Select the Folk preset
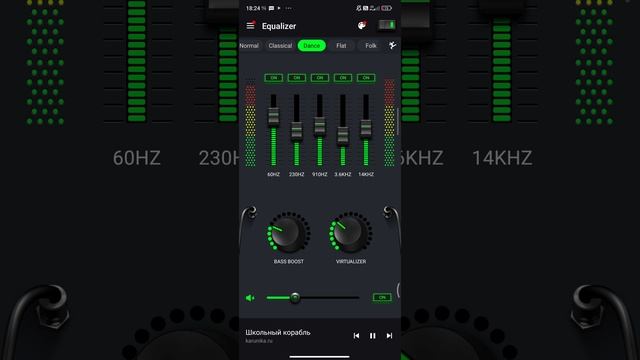This screenshot has width=640, height=360. tap(371, 46)
